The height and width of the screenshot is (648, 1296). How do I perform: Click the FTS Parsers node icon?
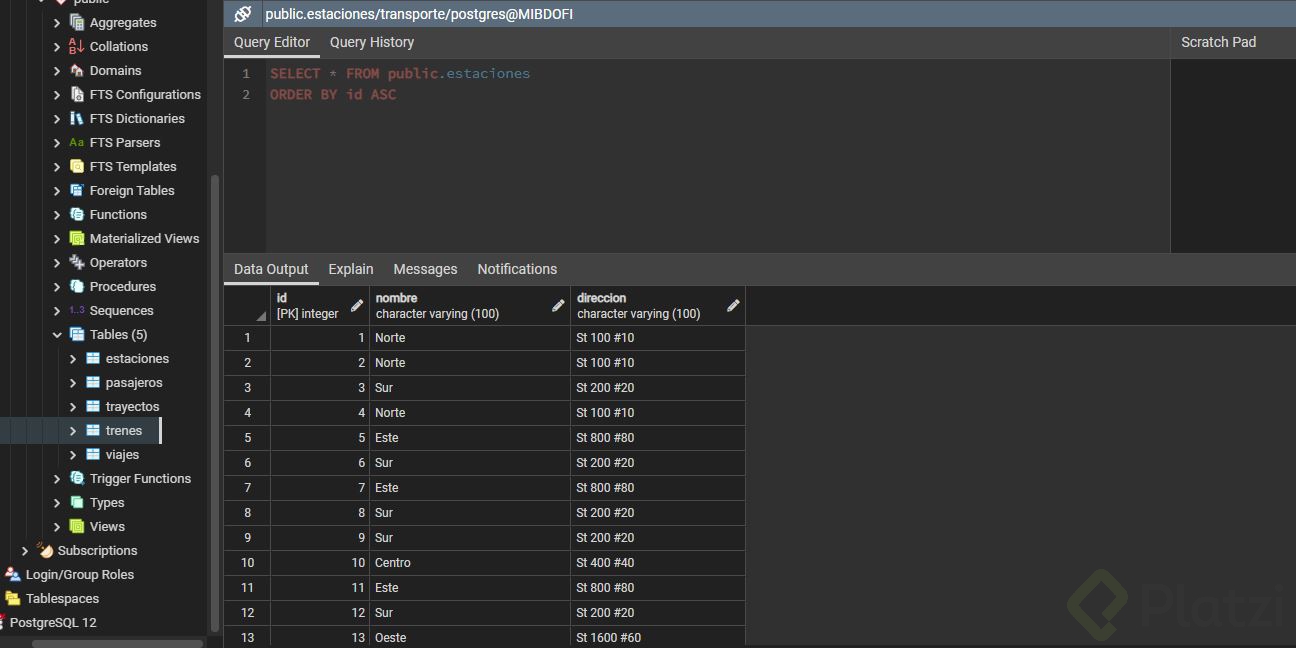coord(77,142)
